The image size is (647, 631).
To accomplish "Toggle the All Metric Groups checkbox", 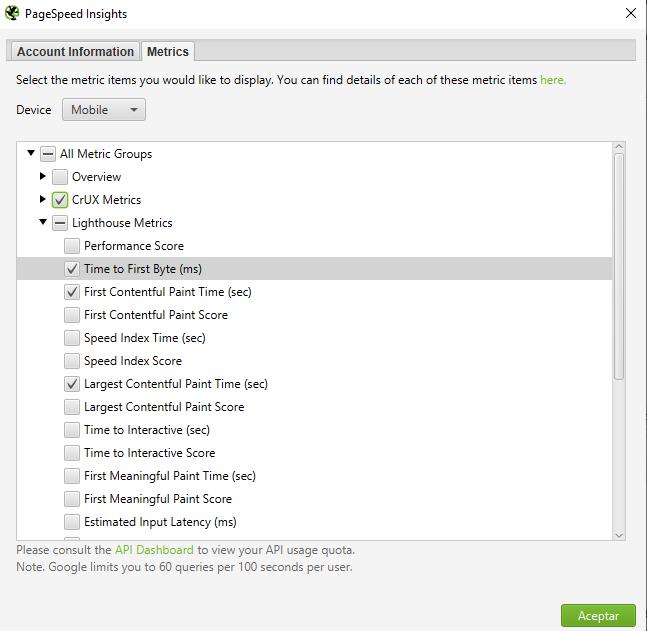I will (x=48, y=154).
